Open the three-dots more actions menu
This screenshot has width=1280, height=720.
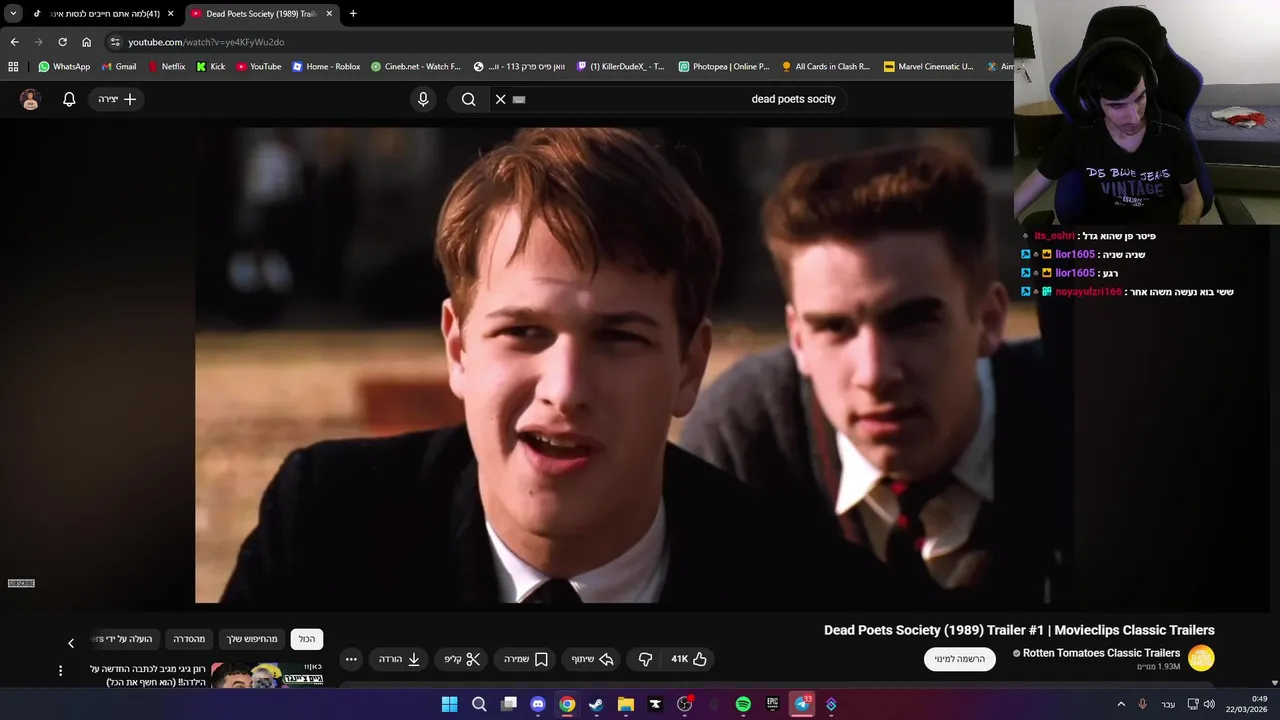[351, 659]
